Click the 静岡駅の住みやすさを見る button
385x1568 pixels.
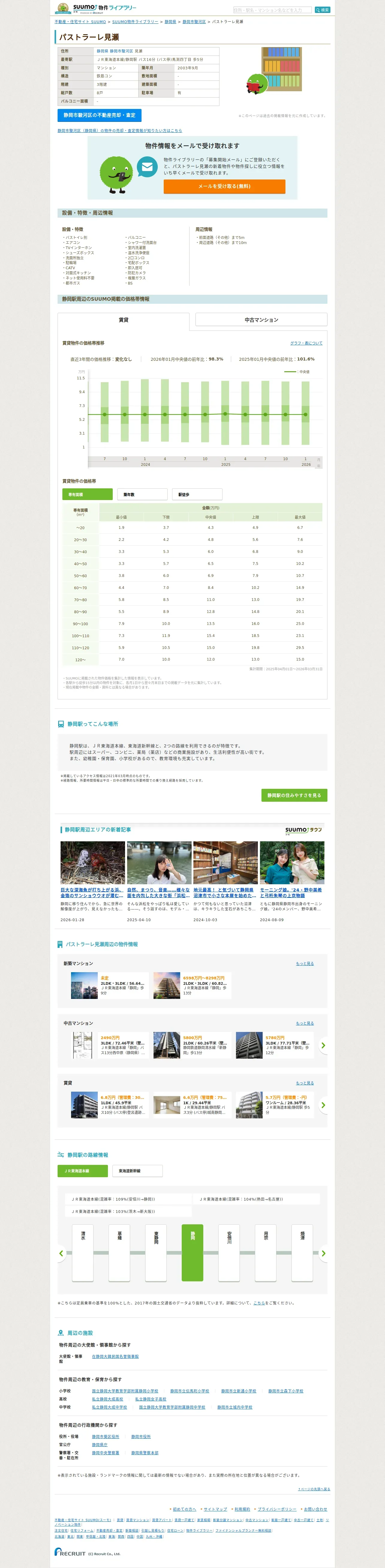(295, 795)
